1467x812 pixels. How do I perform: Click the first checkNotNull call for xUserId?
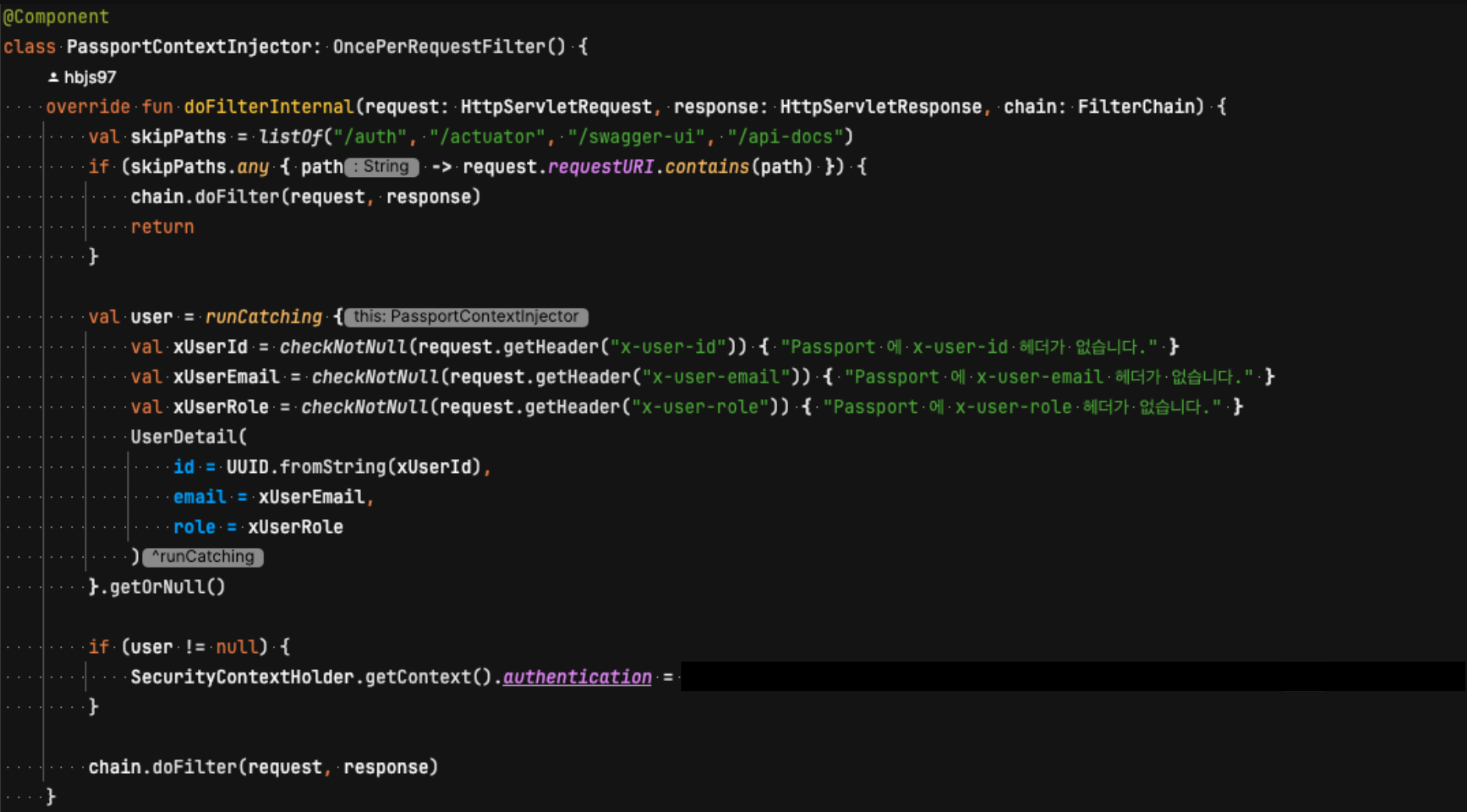[x=344, y=347]
